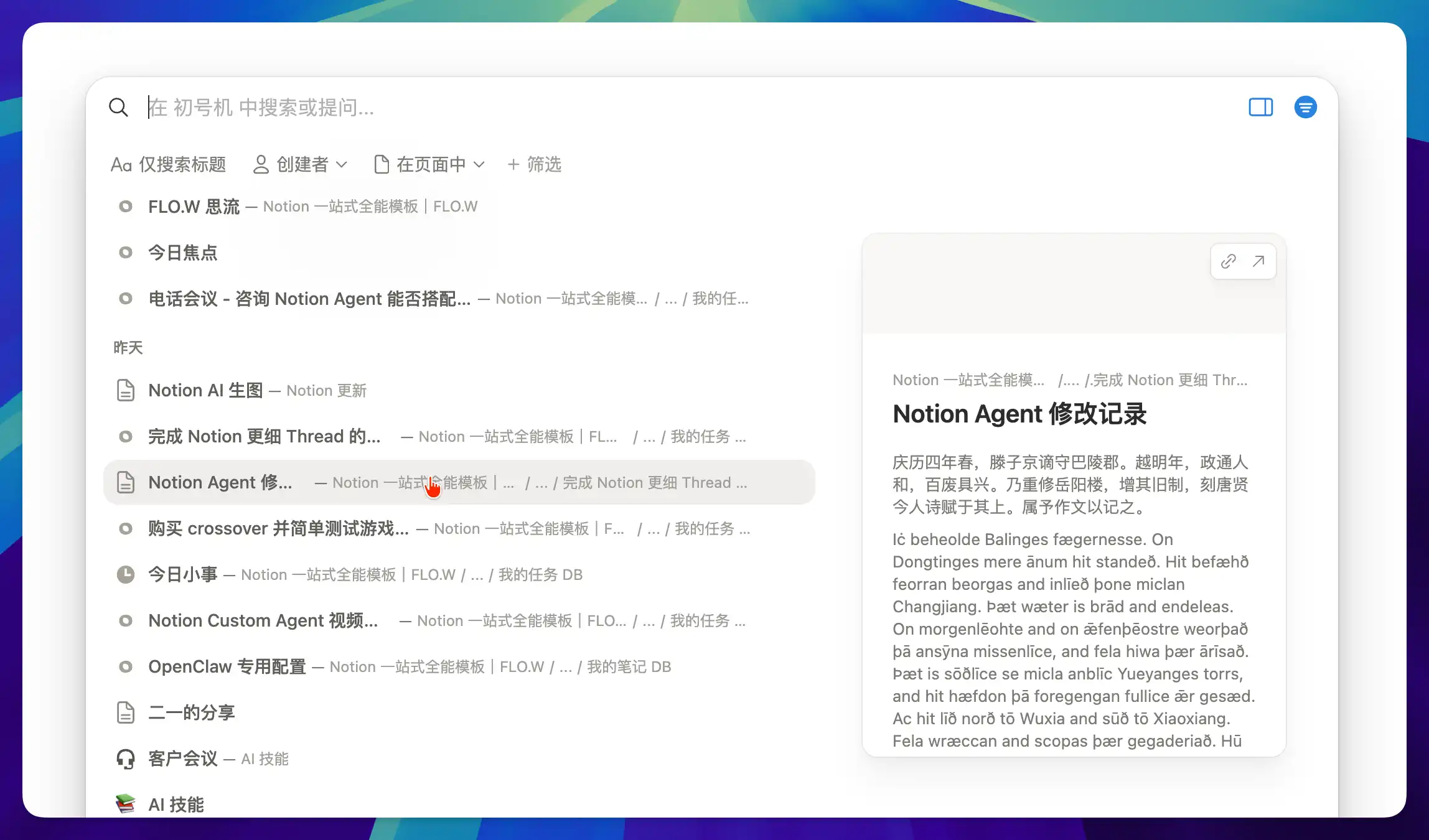Expand the 创建者 filter dropdown

tap(300, 164)
